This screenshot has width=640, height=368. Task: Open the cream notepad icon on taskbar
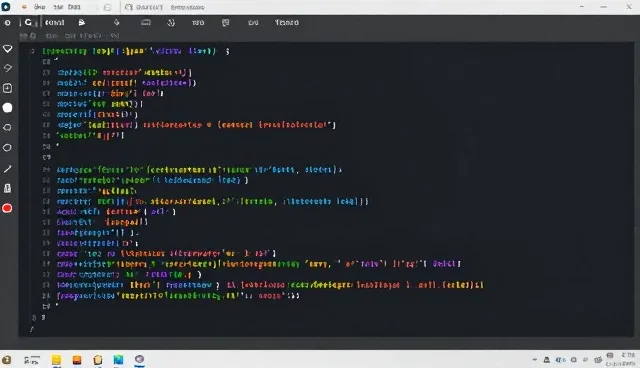[x=98, y=360]
